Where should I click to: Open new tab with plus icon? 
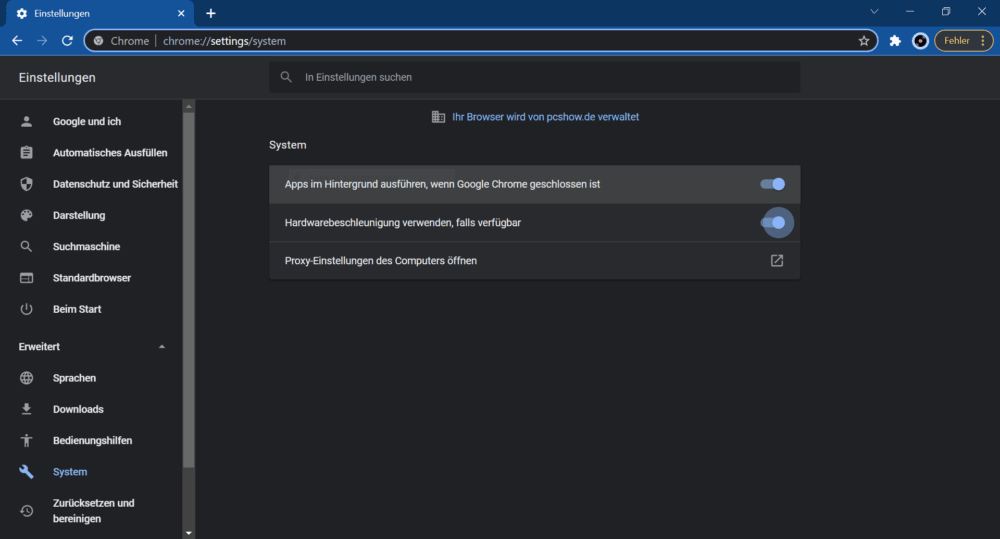tap(210, 13)
